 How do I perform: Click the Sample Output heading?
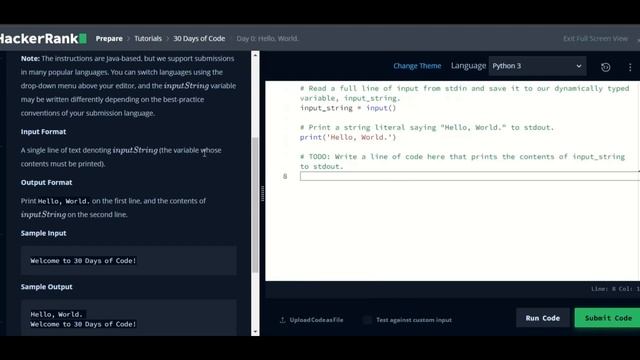[47, 287]
